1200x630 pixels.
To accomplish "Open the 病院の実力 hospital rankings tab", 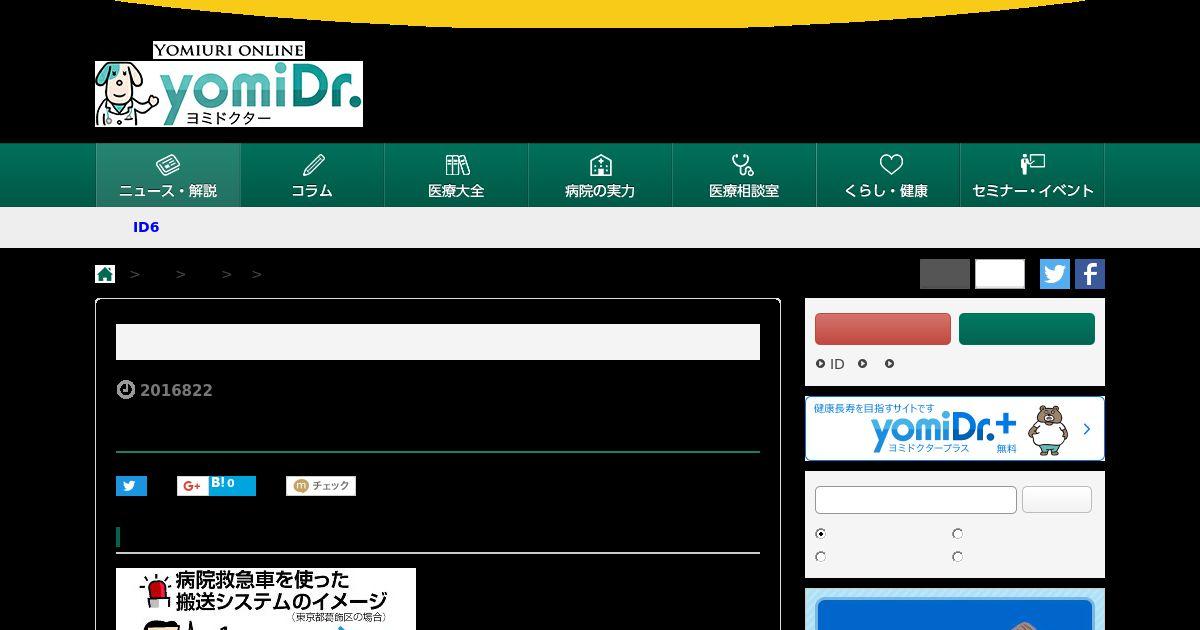I will pyautogui.click(x=600, y=175).
